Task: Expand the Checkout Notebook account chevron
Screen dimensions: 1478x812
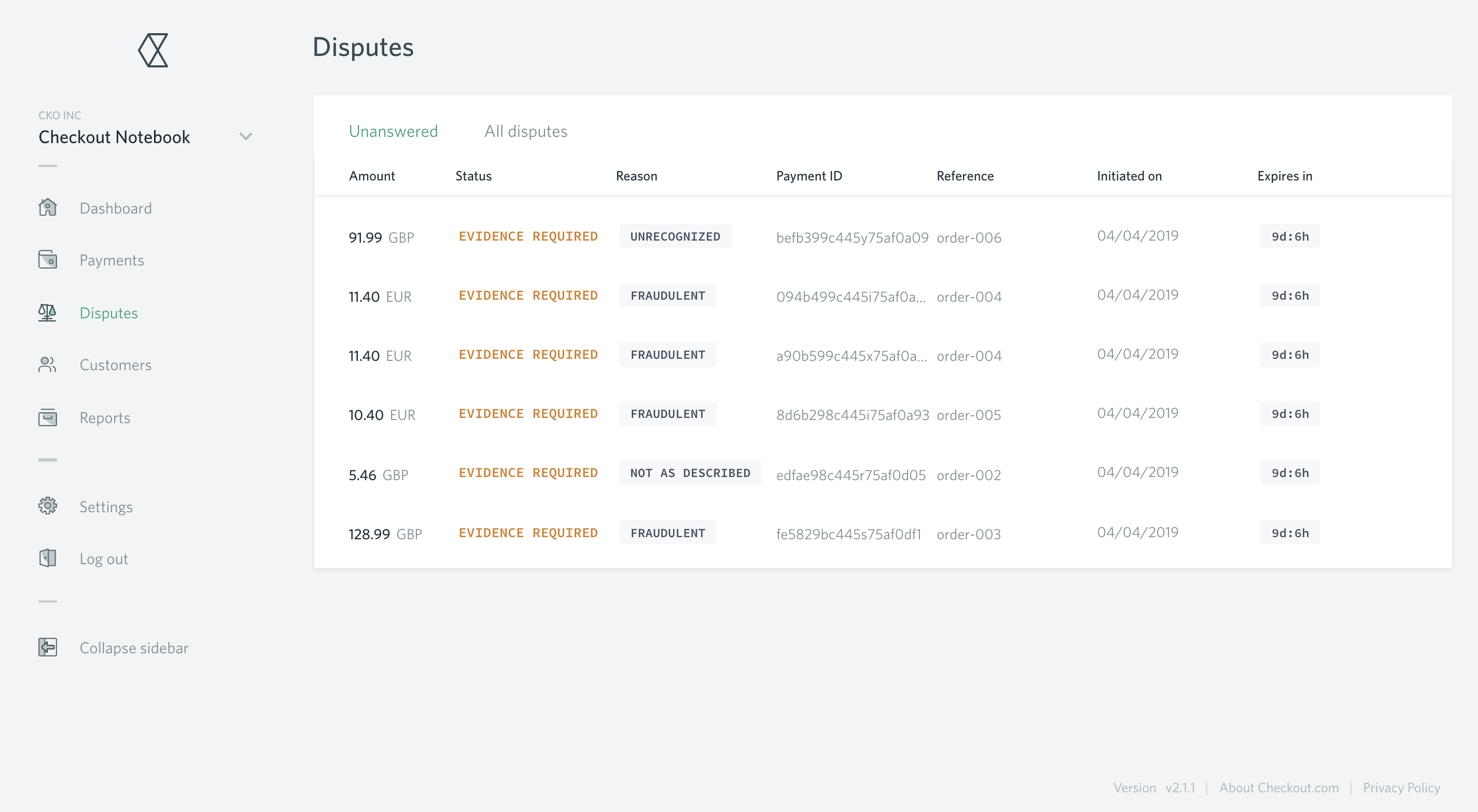Action: click(x=246, y=136)
